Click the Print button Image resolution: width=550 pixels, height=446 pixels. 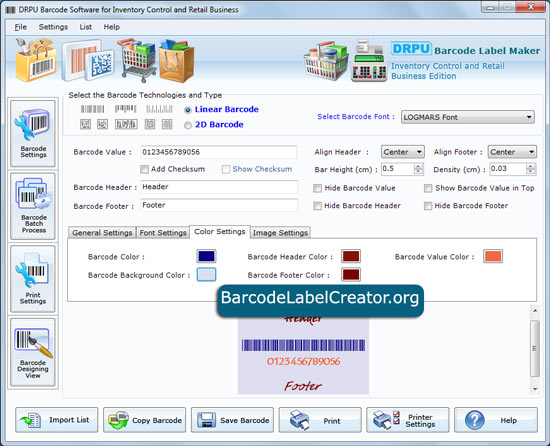320,420
